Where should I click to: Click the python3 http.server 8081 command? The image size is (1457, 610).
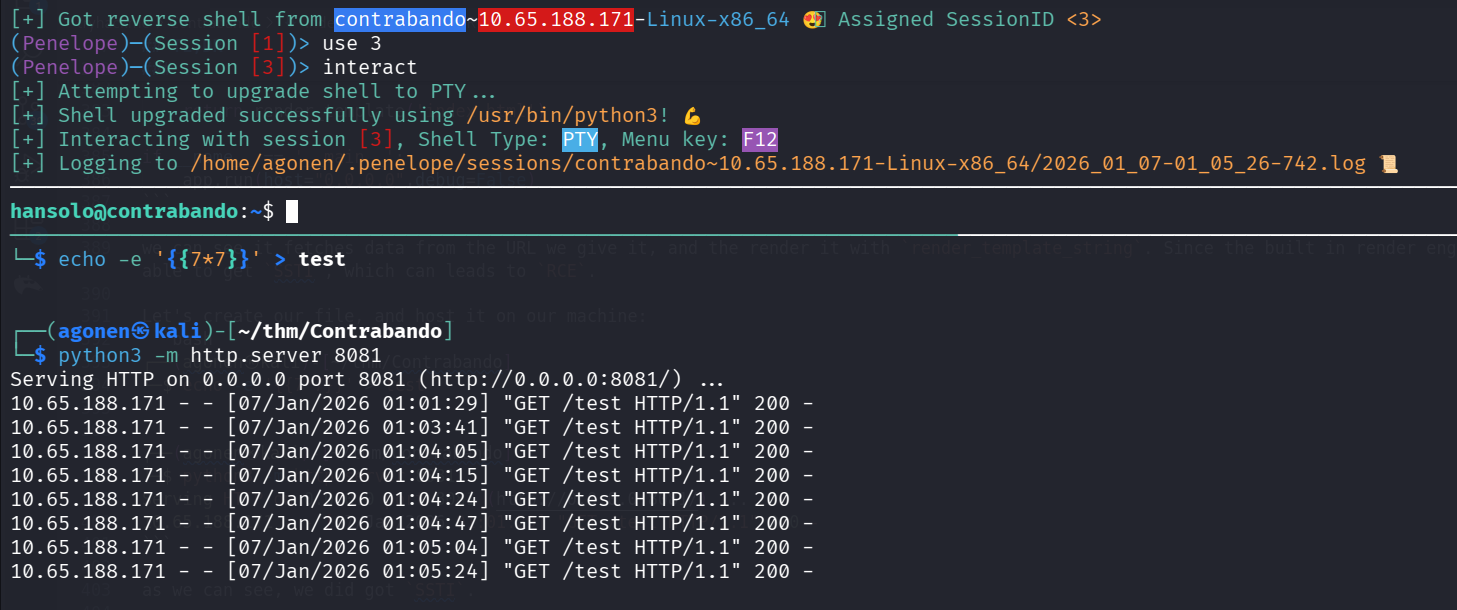tap(219, 355)
